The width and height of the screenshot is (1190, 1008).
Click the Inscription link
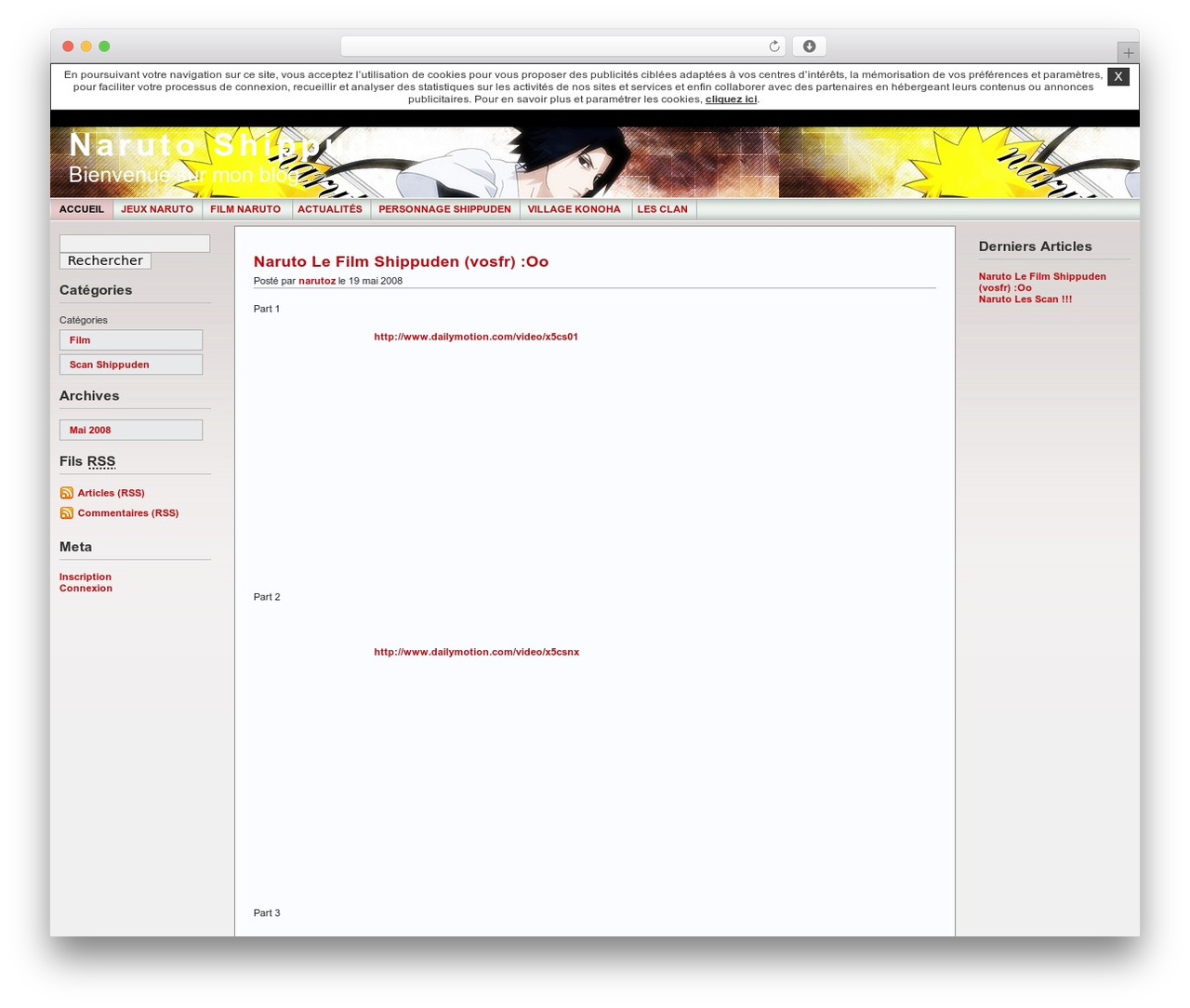tap(86, 577)
